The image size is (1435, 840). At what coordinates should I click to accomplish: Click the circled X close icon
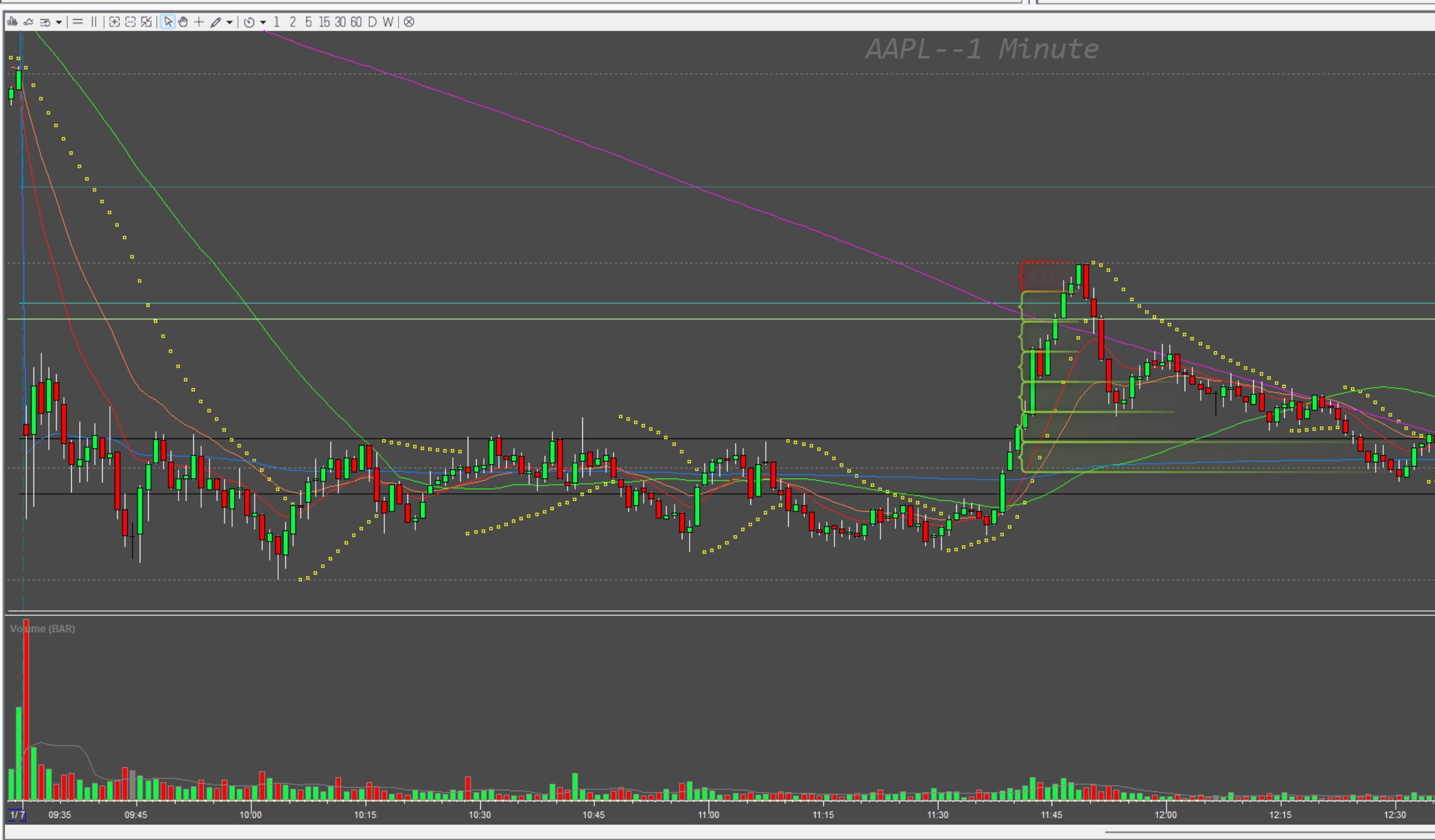click(409, 22)
